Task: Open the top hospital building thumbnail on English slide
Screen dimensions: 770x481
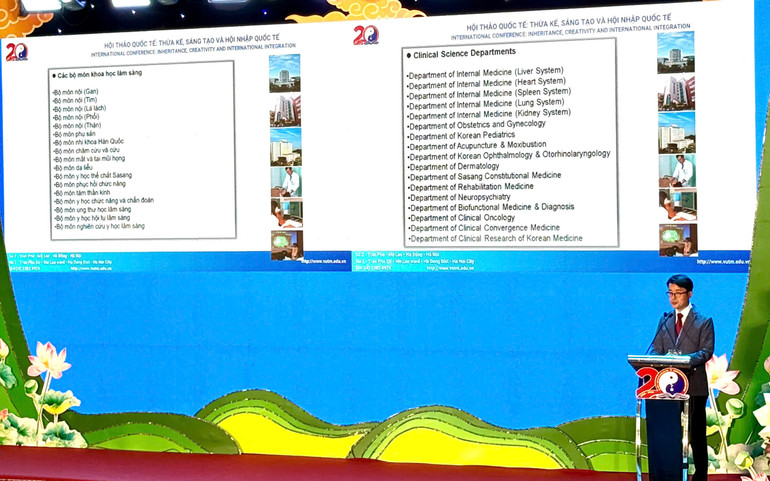Action: [x=676, y=53]
